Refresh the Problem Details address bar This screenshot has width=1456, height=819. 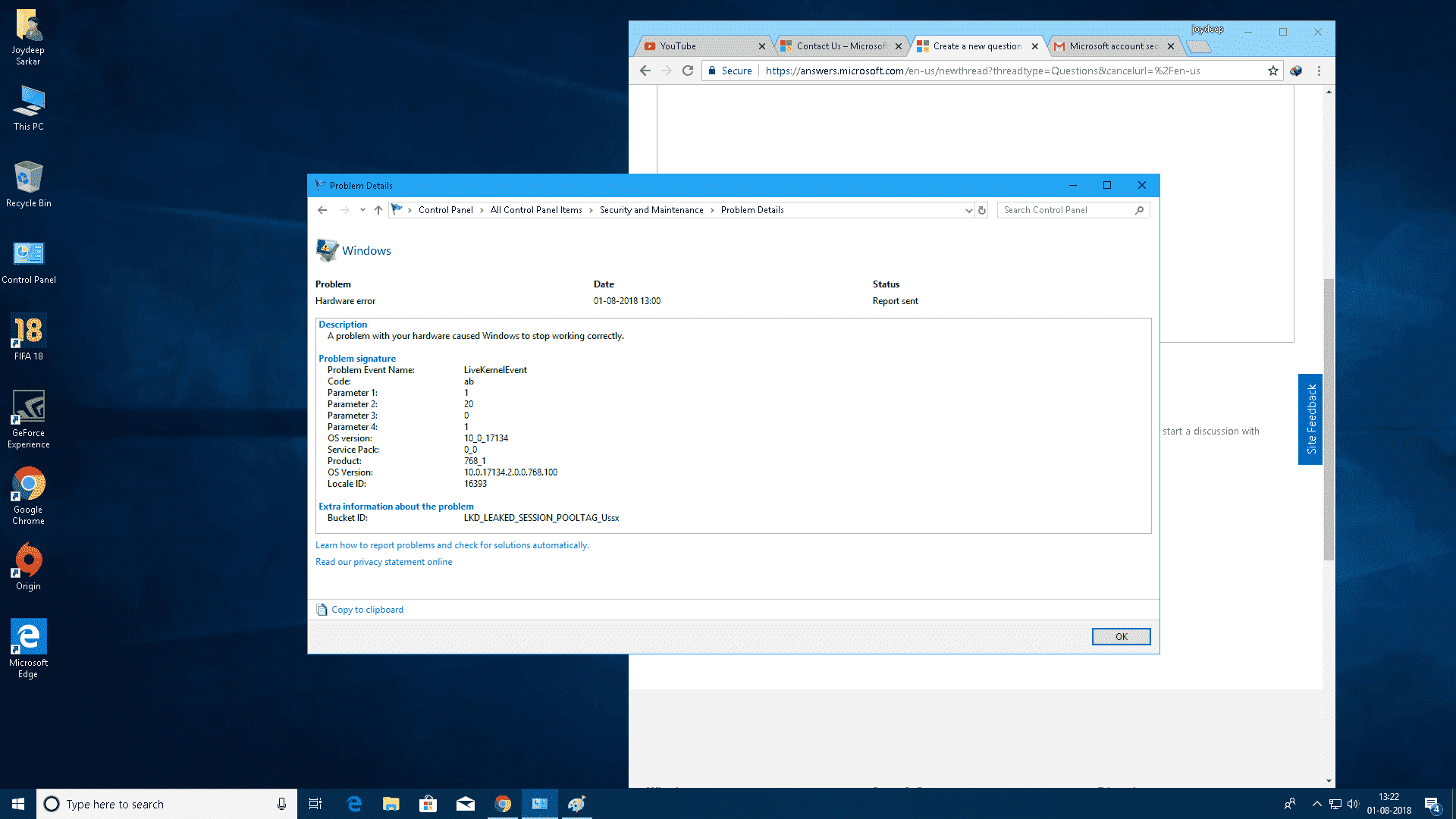coord(982,210)
